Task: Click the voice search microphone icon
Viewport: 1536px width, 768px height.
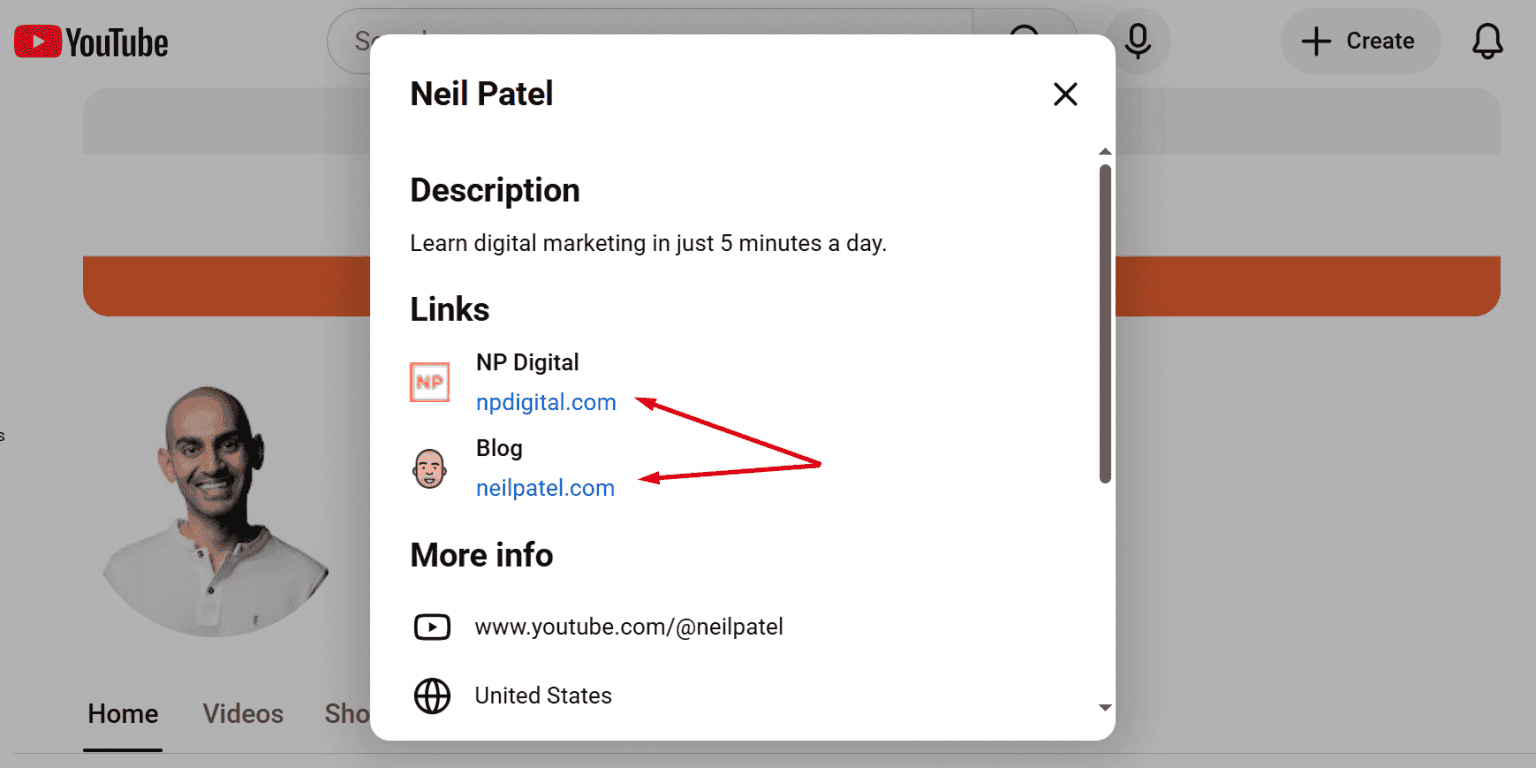Action: [x=1137, y=41]
